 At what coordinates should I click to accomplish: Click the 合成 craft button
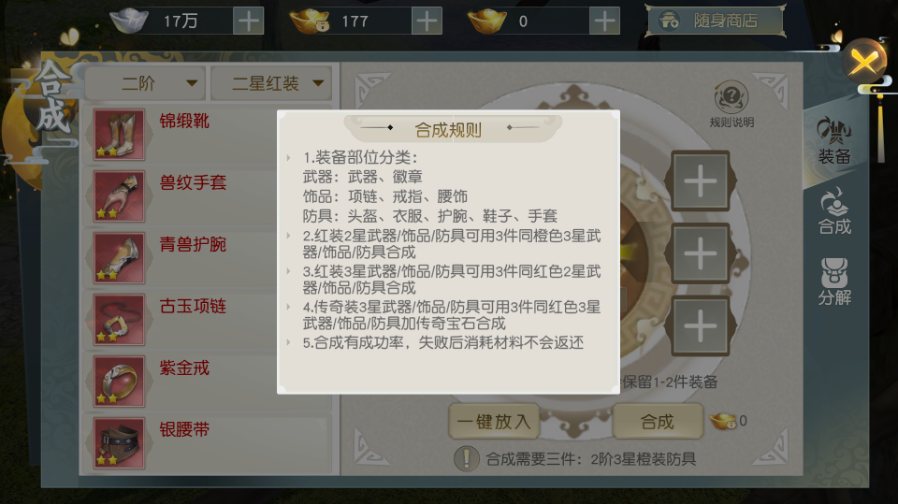[657, 422]
